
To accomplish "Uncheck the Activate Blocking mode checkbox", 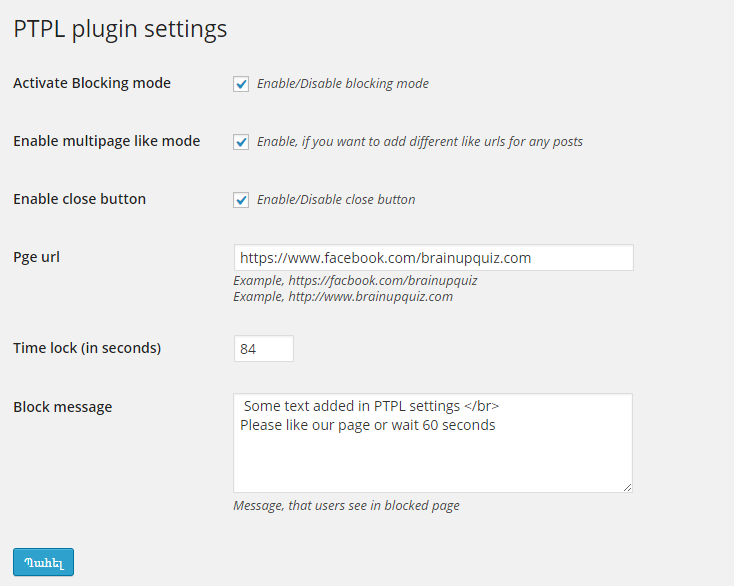I will click(x=241, y=84).
